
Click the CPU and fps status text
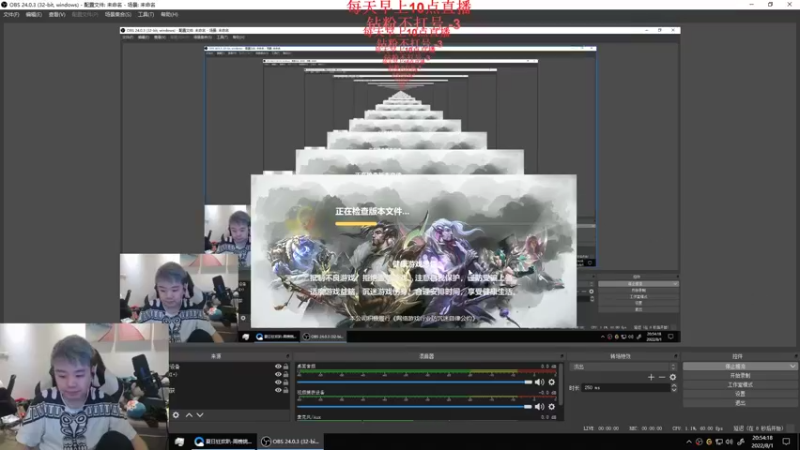(697, 429)
